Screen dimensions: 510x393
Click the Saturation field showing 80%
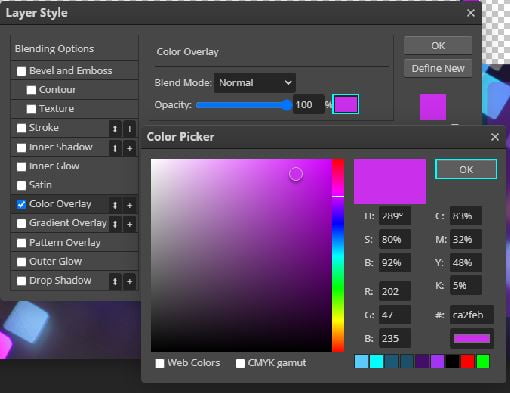coord(395,239)
